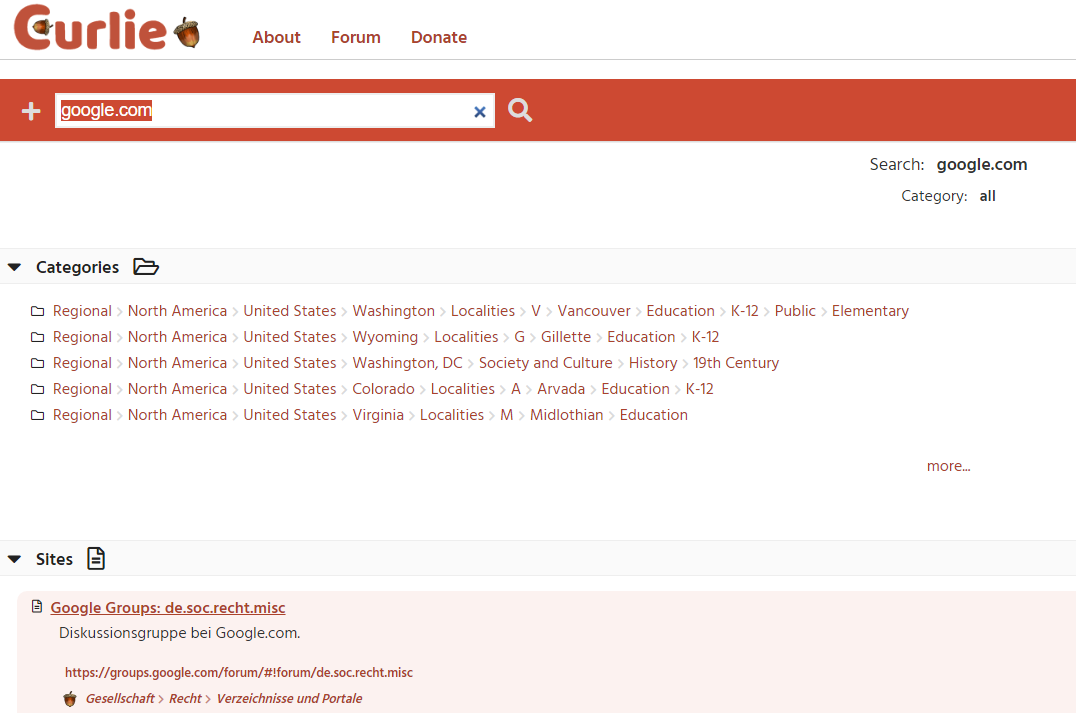Click the google.com search input field
This screenshot has width=1076, height=713.
[260, 111]
